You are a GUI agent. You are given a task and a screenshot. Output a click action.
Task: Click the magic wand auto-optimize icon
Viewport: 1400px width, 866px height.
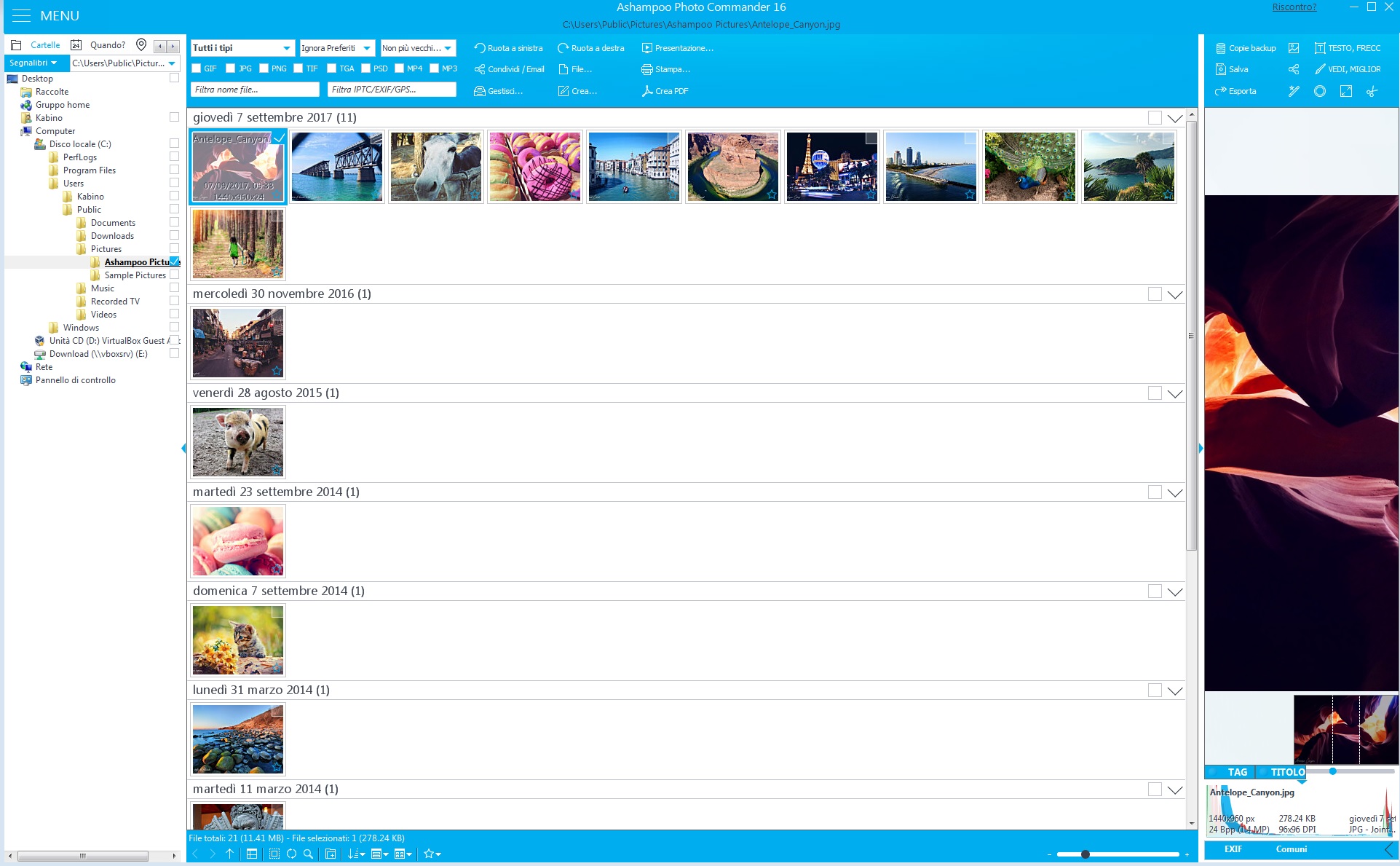tap(1294, 91)
